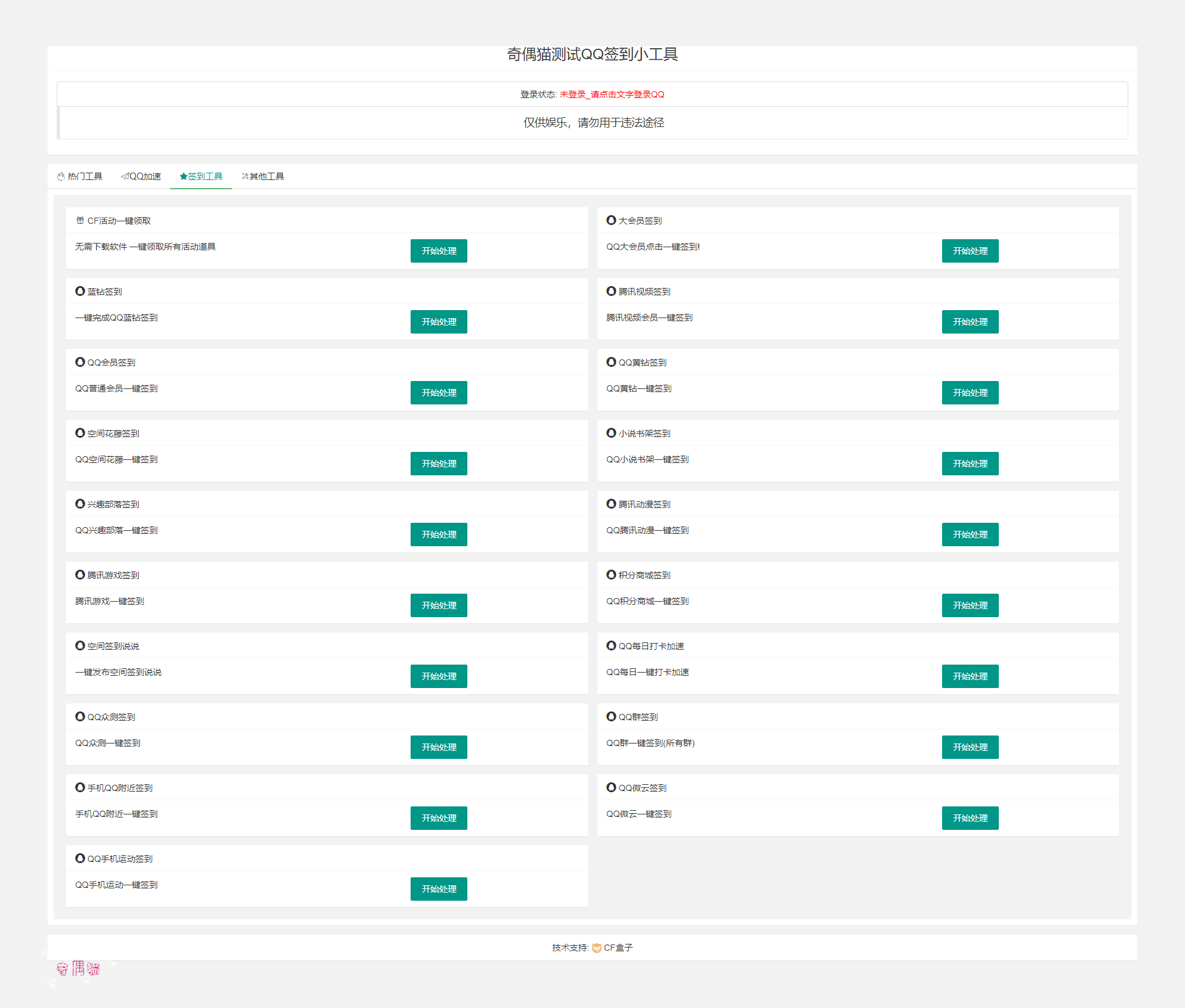Click the QQ icon beside QQ手机运动签到
This screenshot has height=1008, width=1185.
[x=80, y=858]
